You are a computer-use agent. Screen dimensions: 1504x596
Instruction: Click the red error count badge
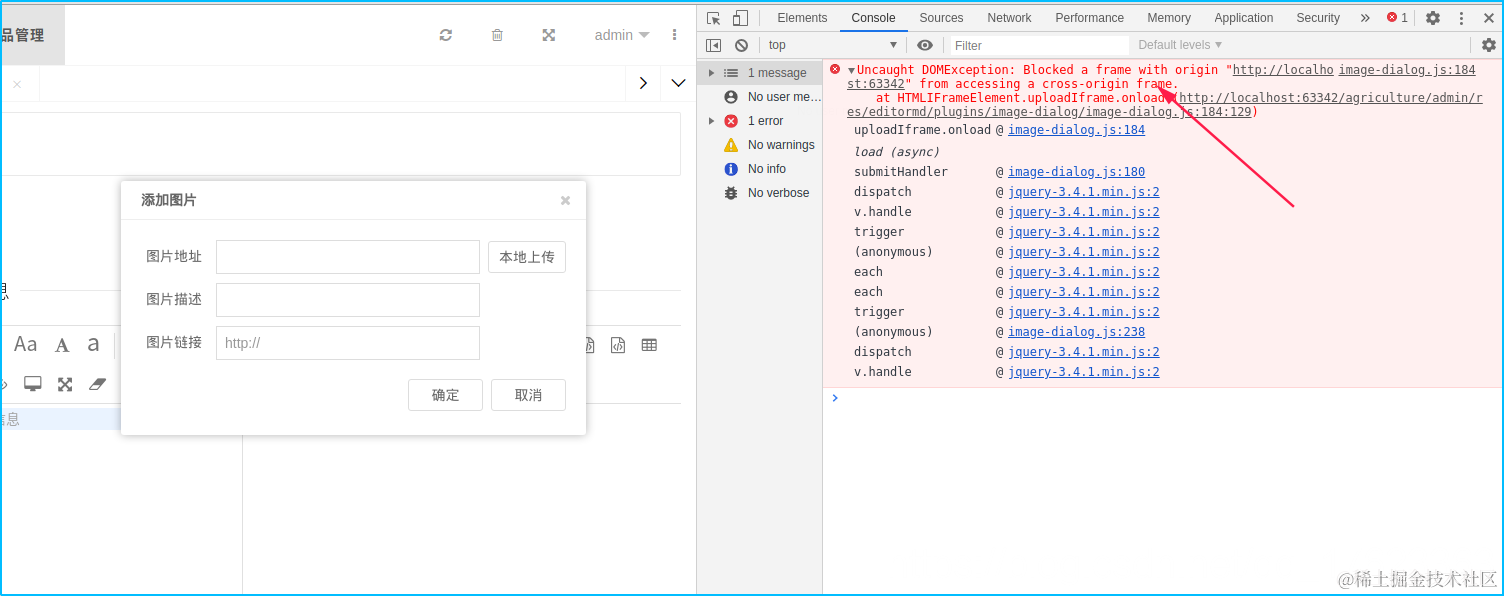coord(1397,18)
